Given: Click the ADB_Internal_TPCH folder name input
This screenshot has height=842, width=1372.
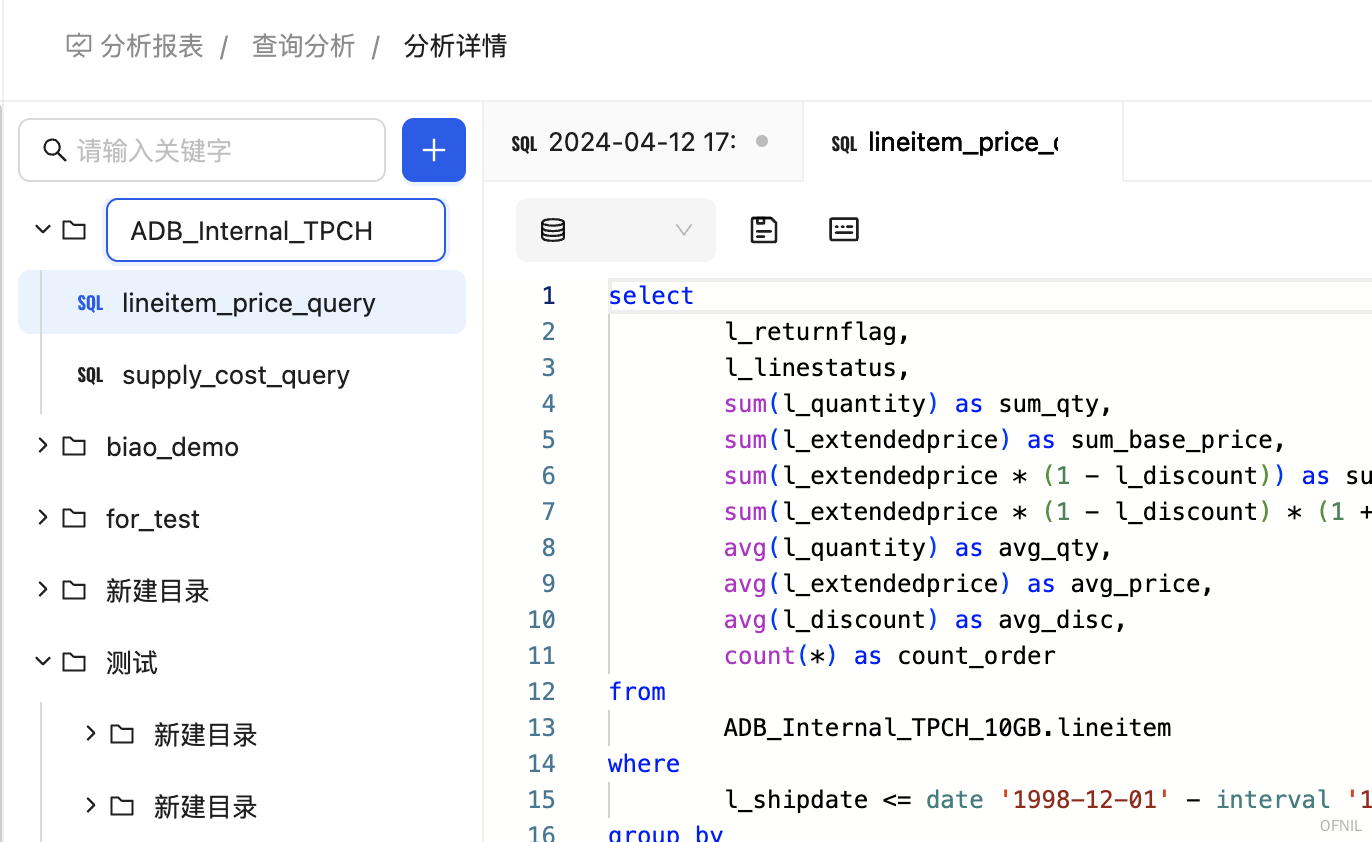Looking at the screenshot, I should tap(276, 230).
